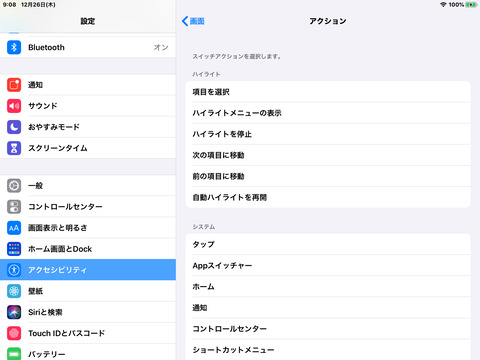Go back using the blue chevron

pyautogui.click(x=185, y=21)
